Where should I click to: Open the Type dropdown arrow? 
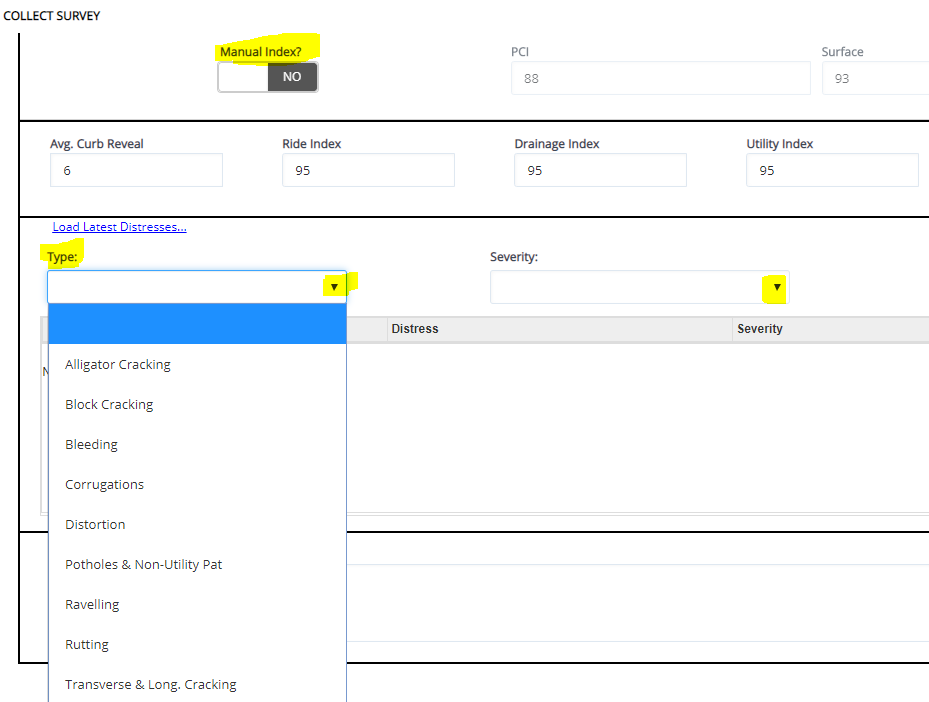point(334,287)
